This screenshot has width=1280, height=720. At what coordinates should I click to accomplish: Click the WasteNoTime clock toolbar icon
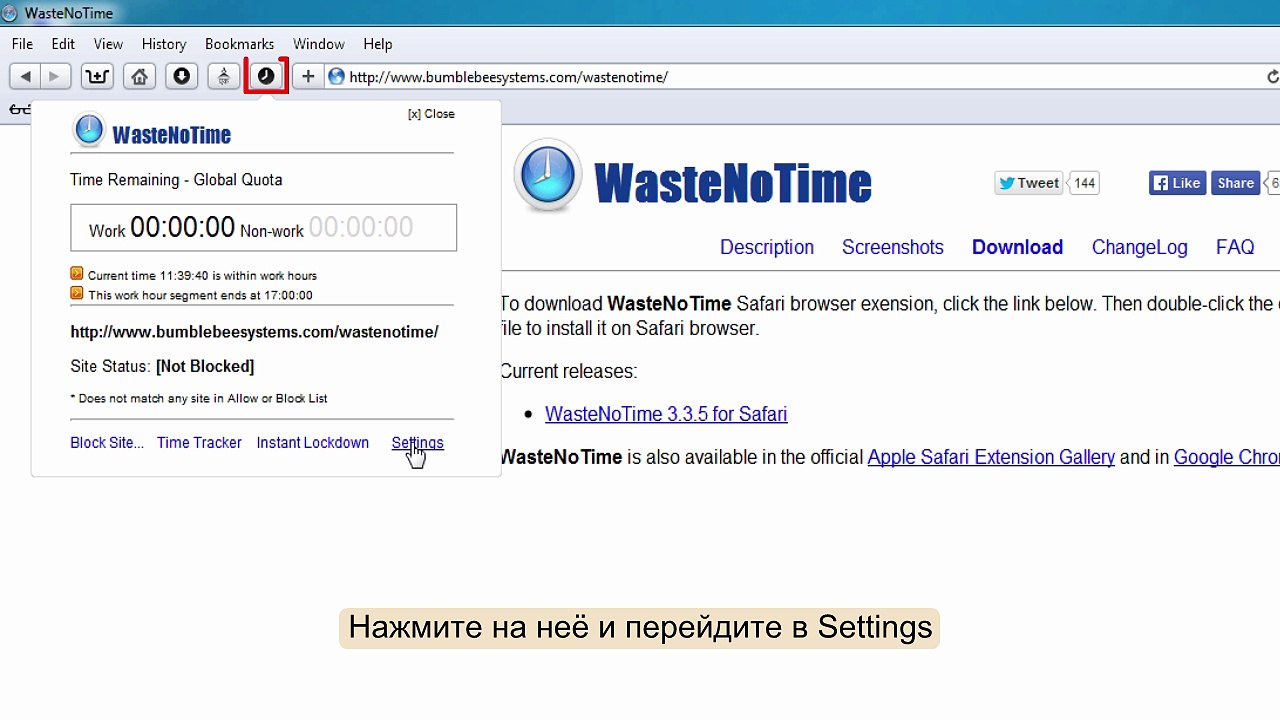(x=266, y=77)
